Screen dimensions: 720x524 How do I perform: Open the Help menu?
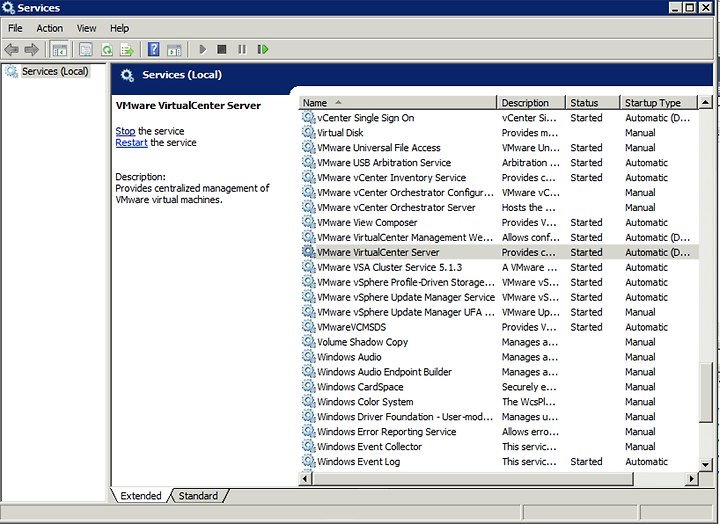click(119, 28)
